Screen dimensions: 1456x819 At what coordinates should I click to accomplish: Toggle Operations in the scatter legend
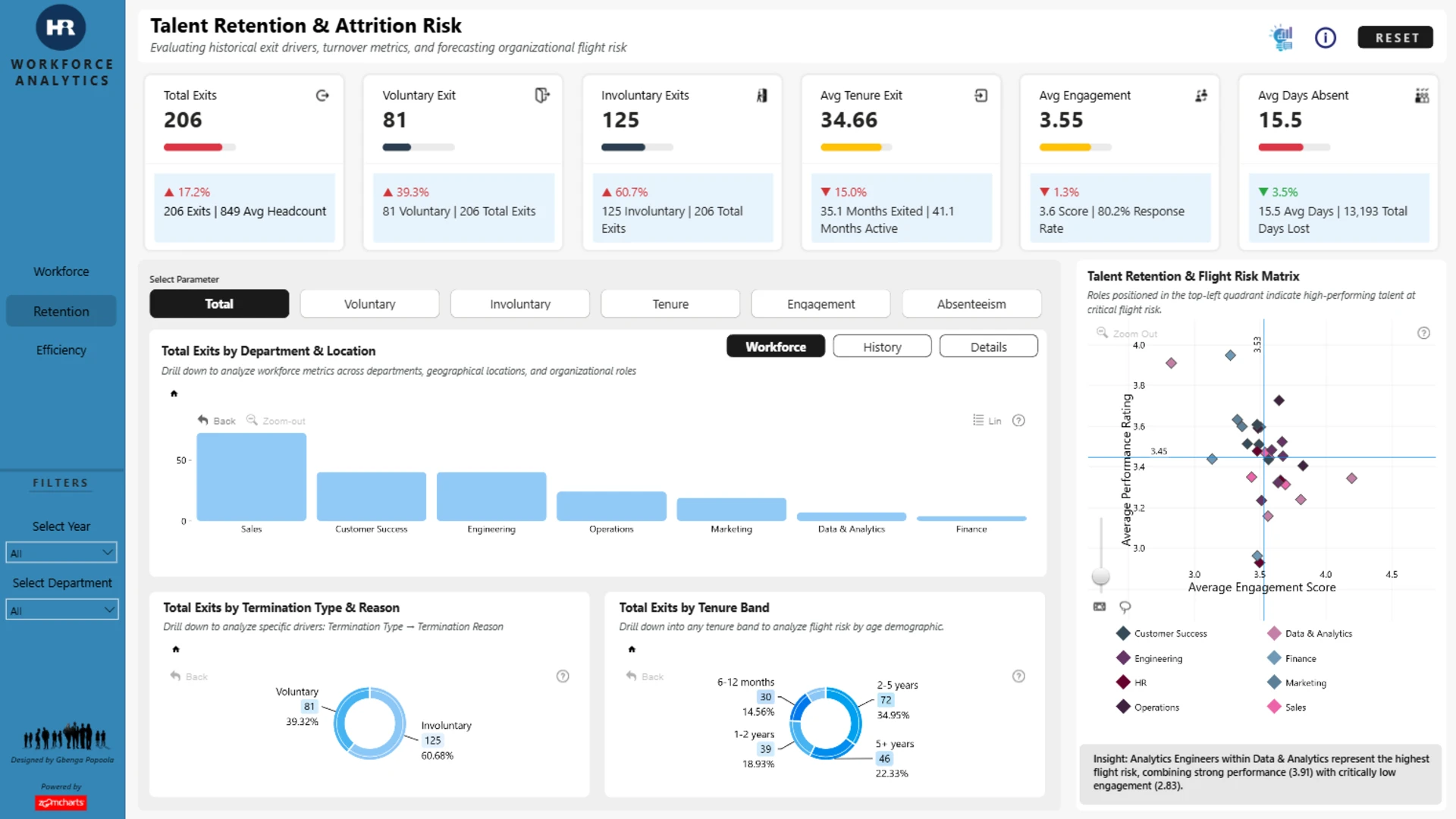click(1147, 707)
